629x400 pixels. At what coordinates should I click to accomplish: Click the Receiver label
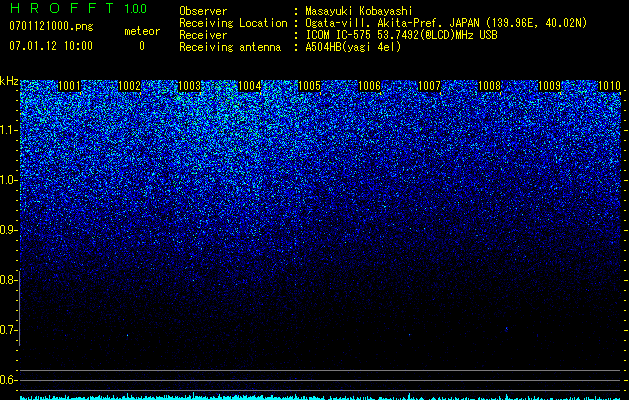(203, 35)
